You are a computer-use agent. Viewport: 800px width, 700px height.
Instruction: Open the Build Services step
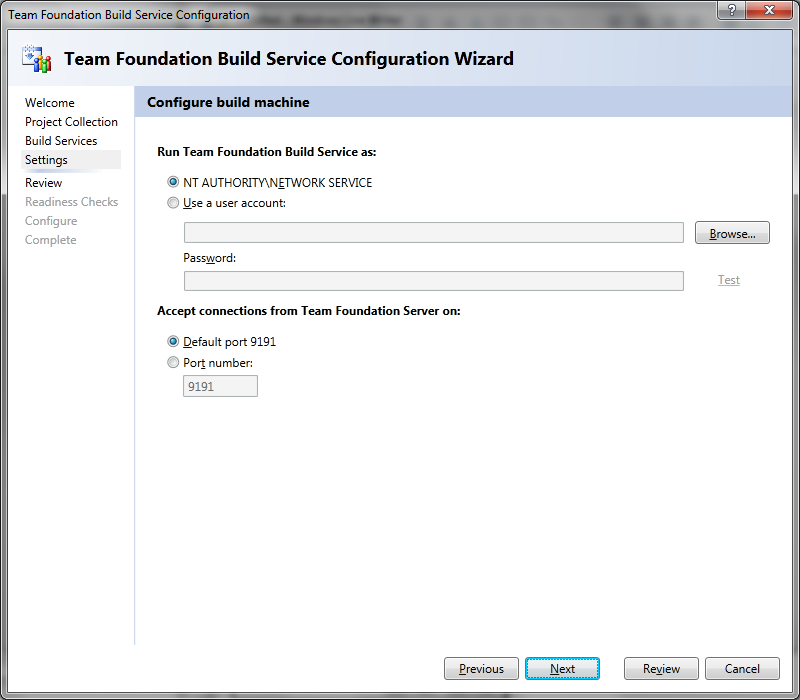tap(61, 141)
